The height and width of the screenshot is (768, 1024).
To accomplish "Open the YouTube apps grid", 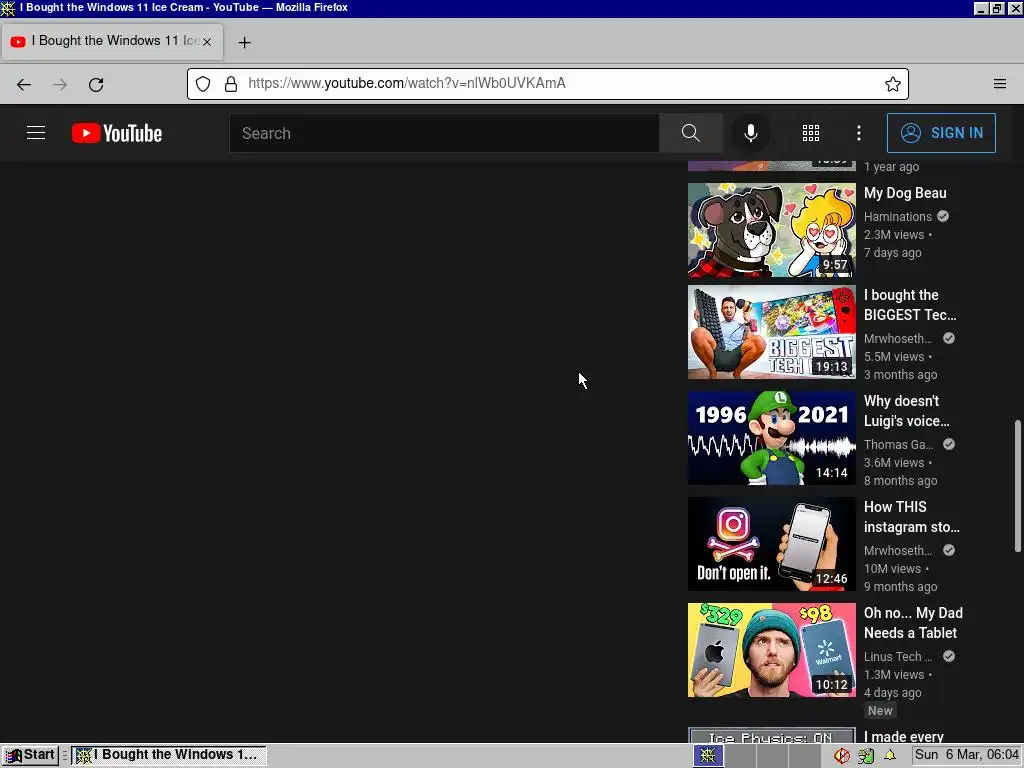I will pyautogui.click(x=810, y=133).
